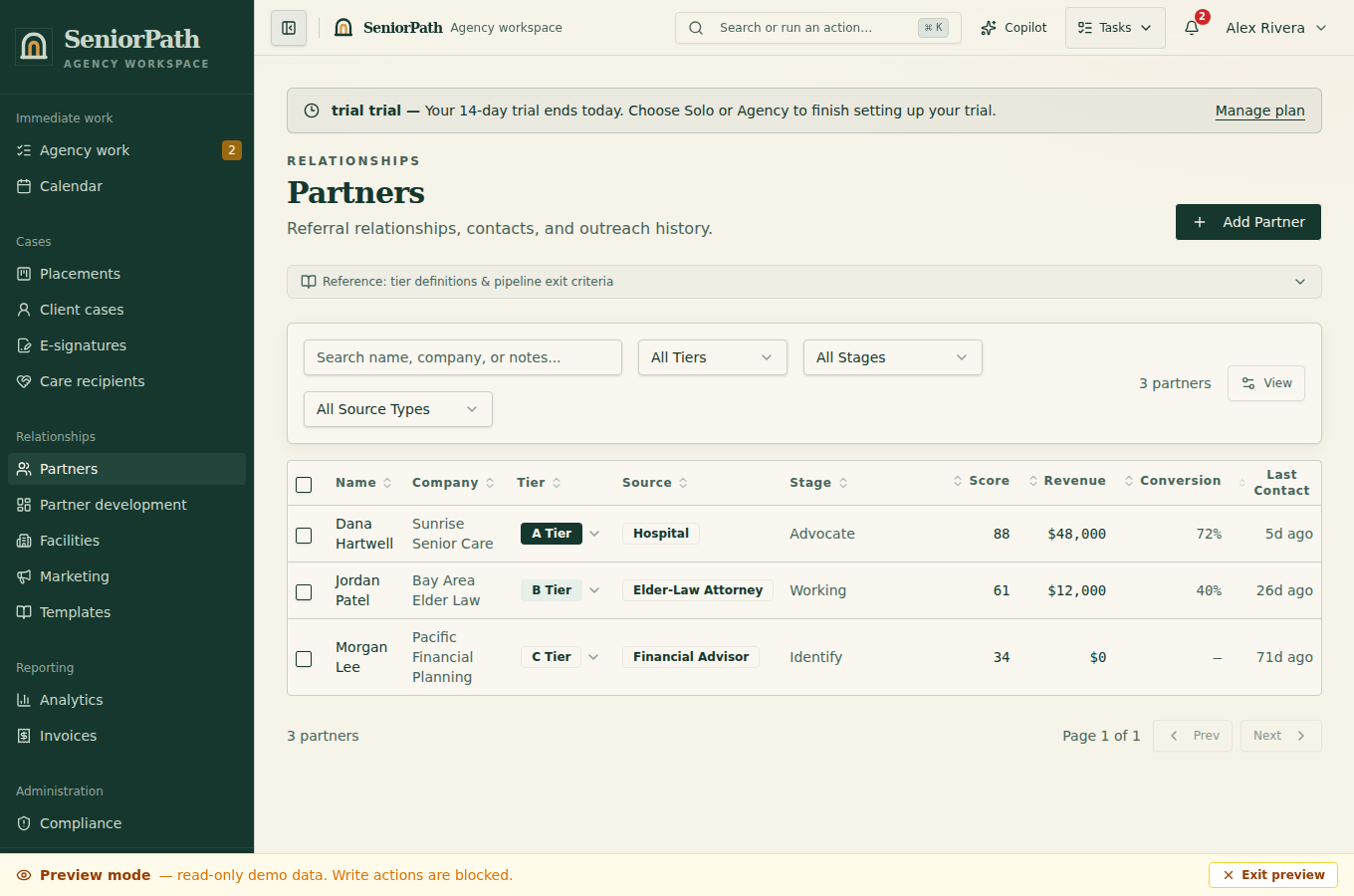
Task: Open the All Stages filter dropdown
Action: pyautogui.click(x=893, y=357)
